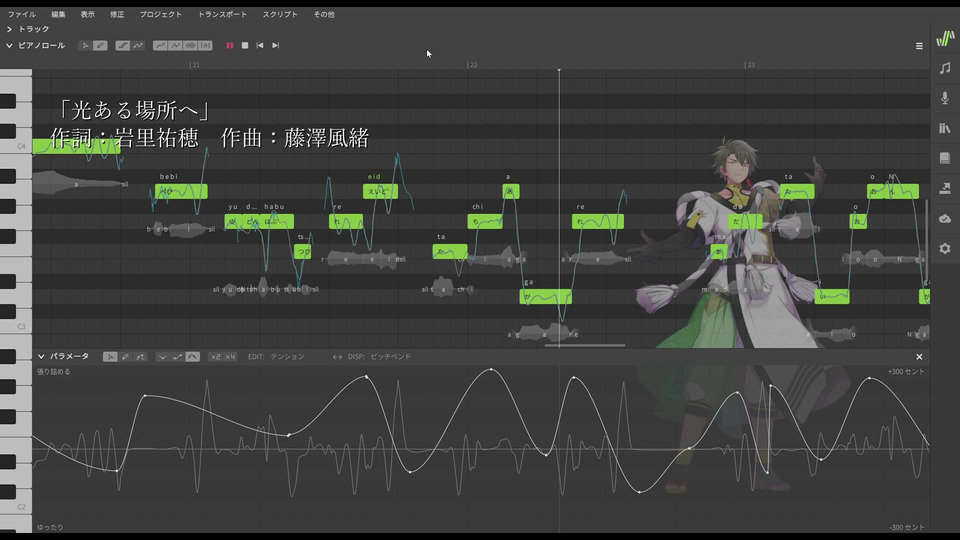Open the settings gear panel
Viewport: 960px width, 540px height.
945,249
